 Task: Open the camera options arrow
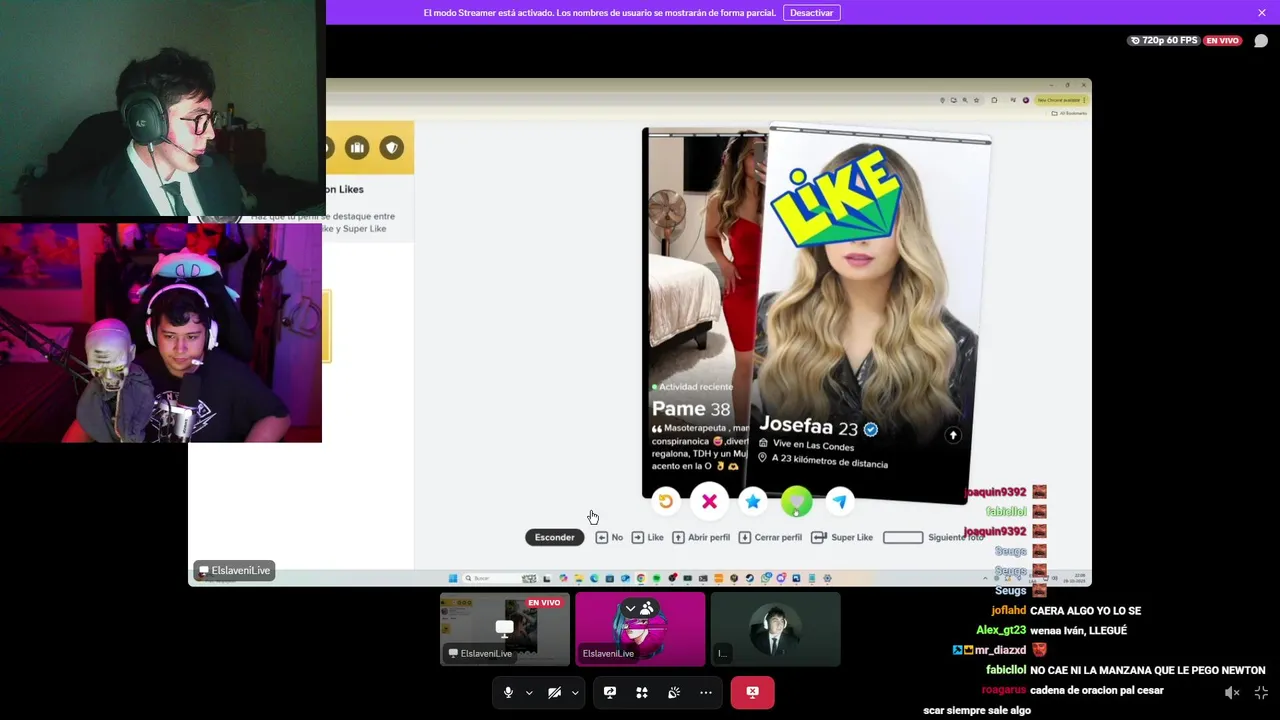click(x=575, y=692)
